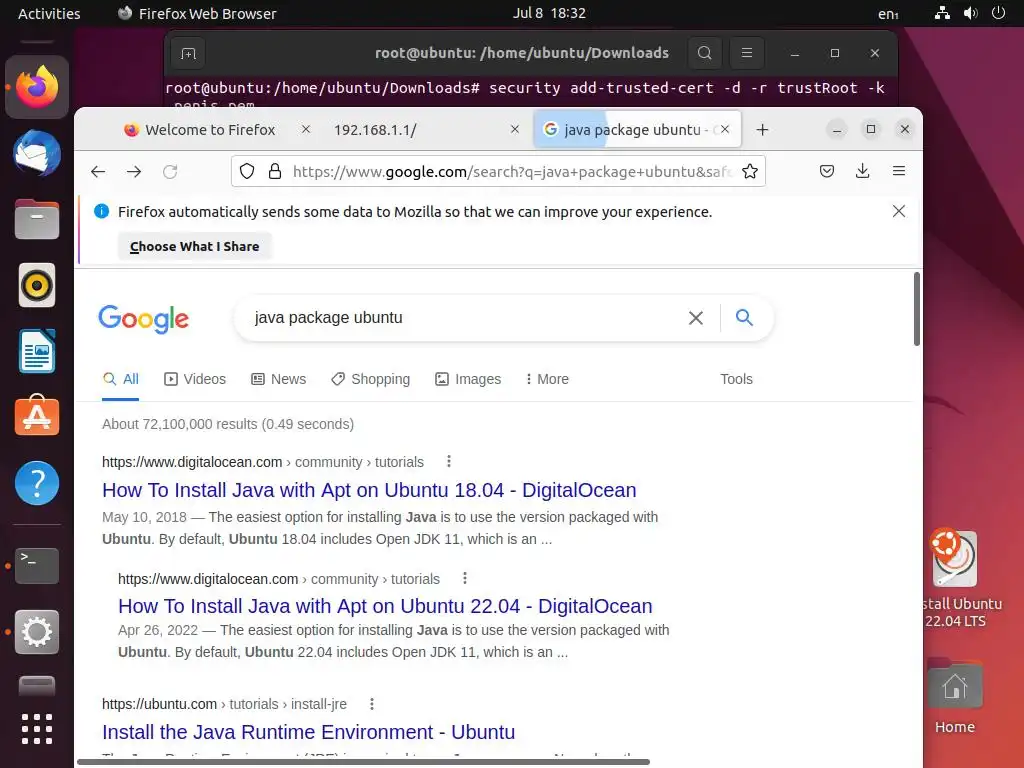Image resolution: width=1024 pixels, height=768 pixels.
Task: Open Install the Java Runtime Environment link
Action: (x=308, y=732)
